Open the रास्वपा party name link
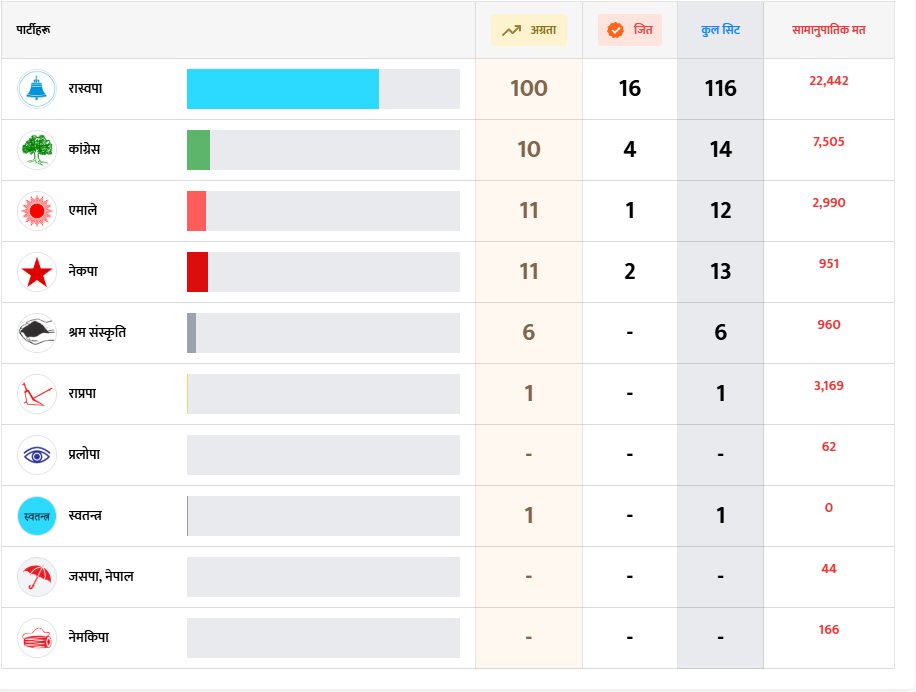 click(86, 89)
